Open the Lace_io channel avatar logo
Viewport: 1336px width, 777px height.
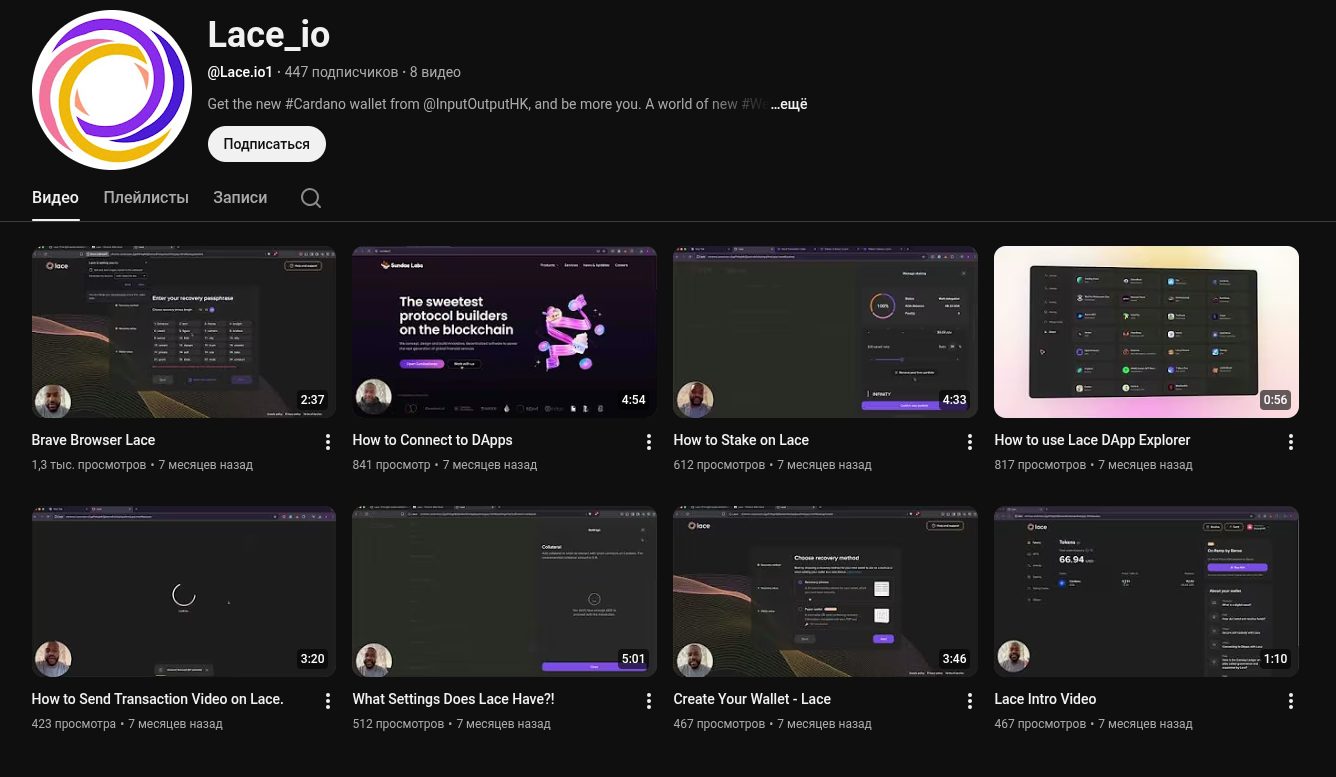coord(112,90)
